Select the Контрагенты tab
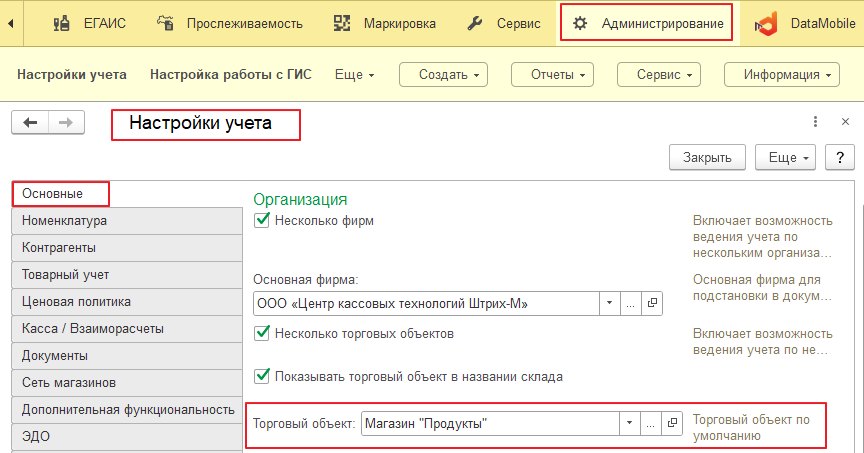The height and width of the screenshot is (453, 864). 127,248
